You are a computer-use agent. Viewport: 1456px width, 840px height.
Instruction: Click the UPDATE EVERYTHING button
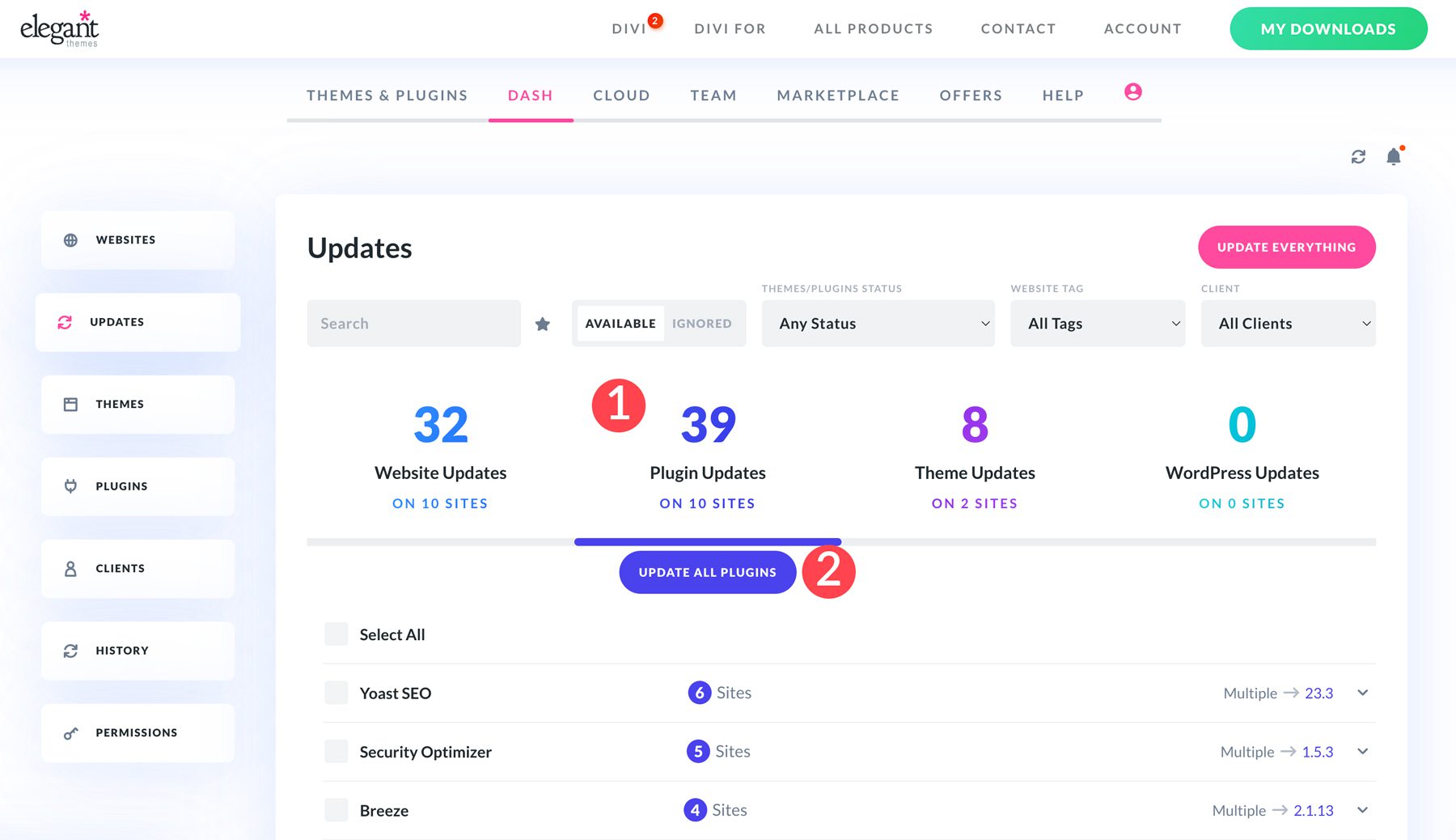coord(1286,247)
